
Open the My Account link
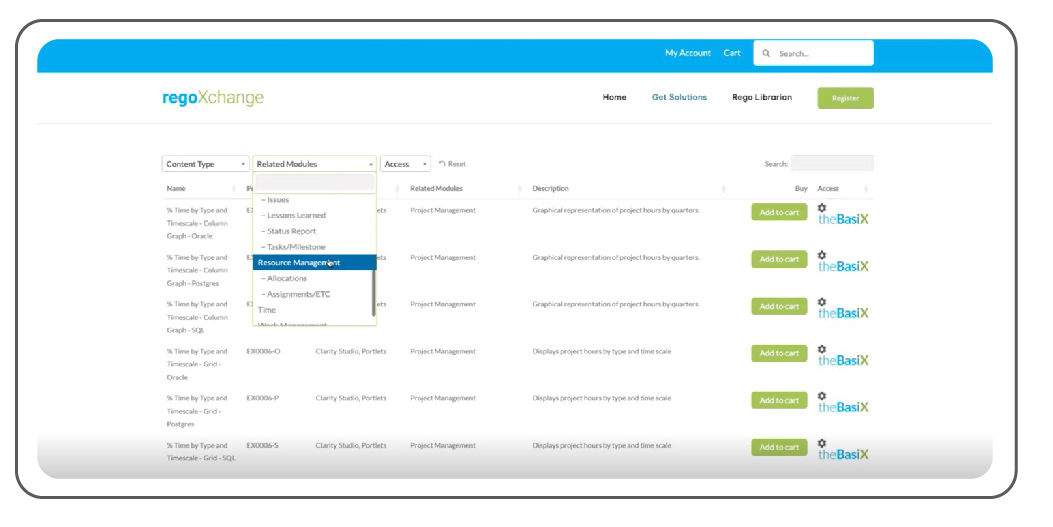688,53
